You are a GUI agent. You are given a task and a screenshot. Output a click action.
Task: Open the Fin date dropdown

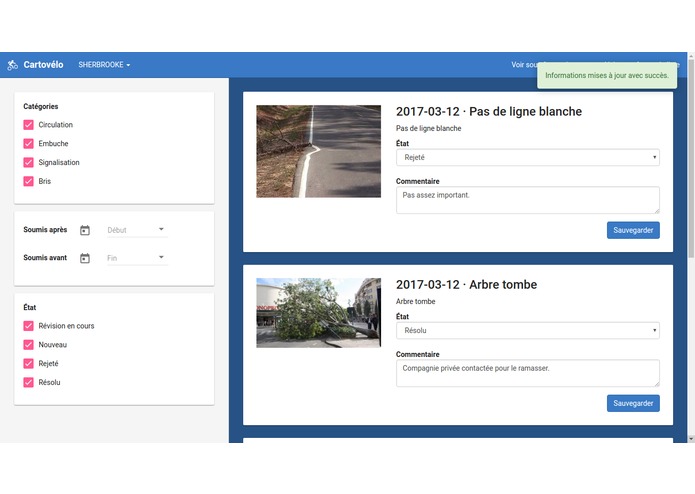137,258
